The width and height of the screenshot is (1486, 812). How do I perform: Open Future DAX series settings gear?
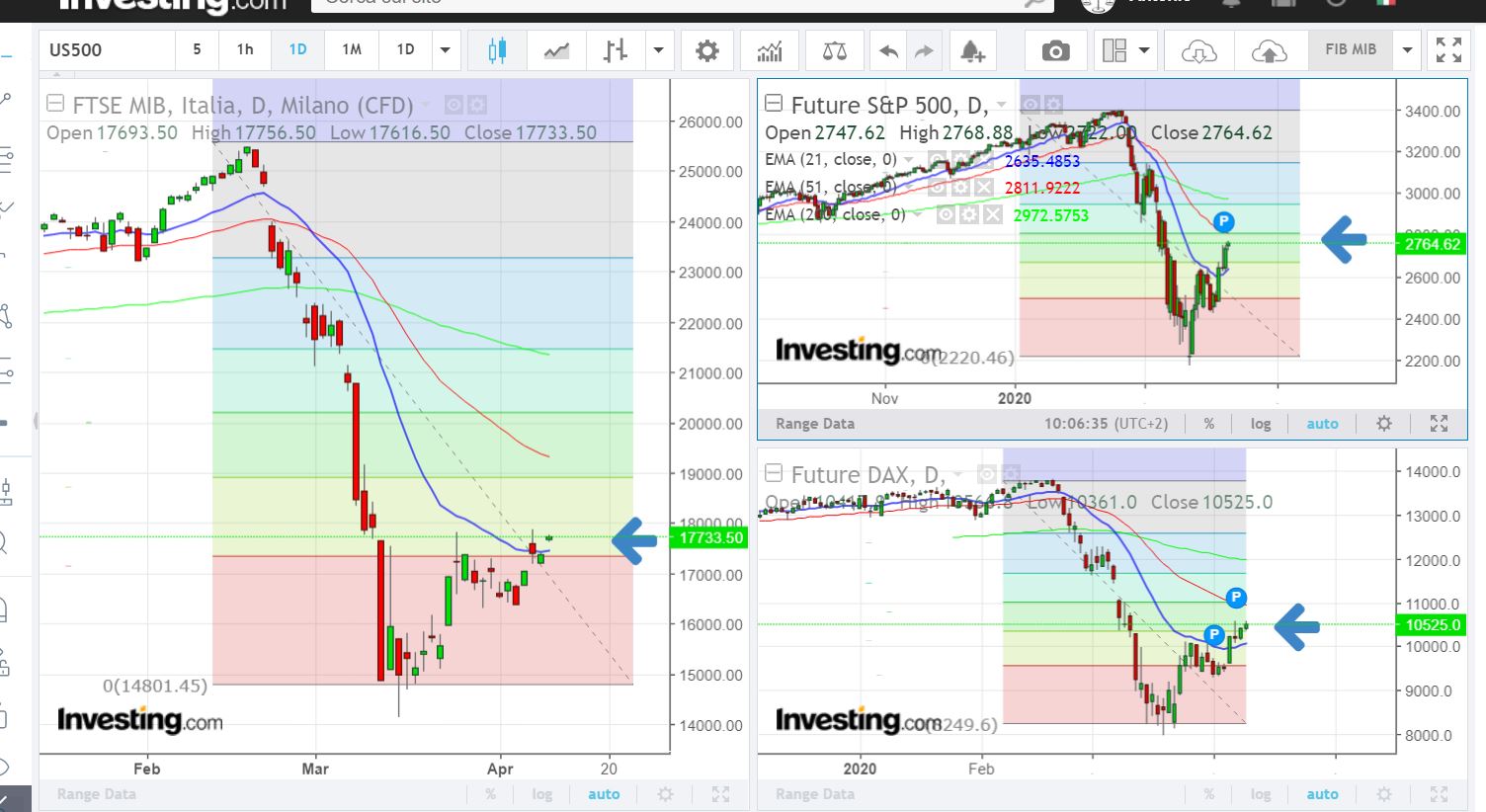[x=1010, y=475]
